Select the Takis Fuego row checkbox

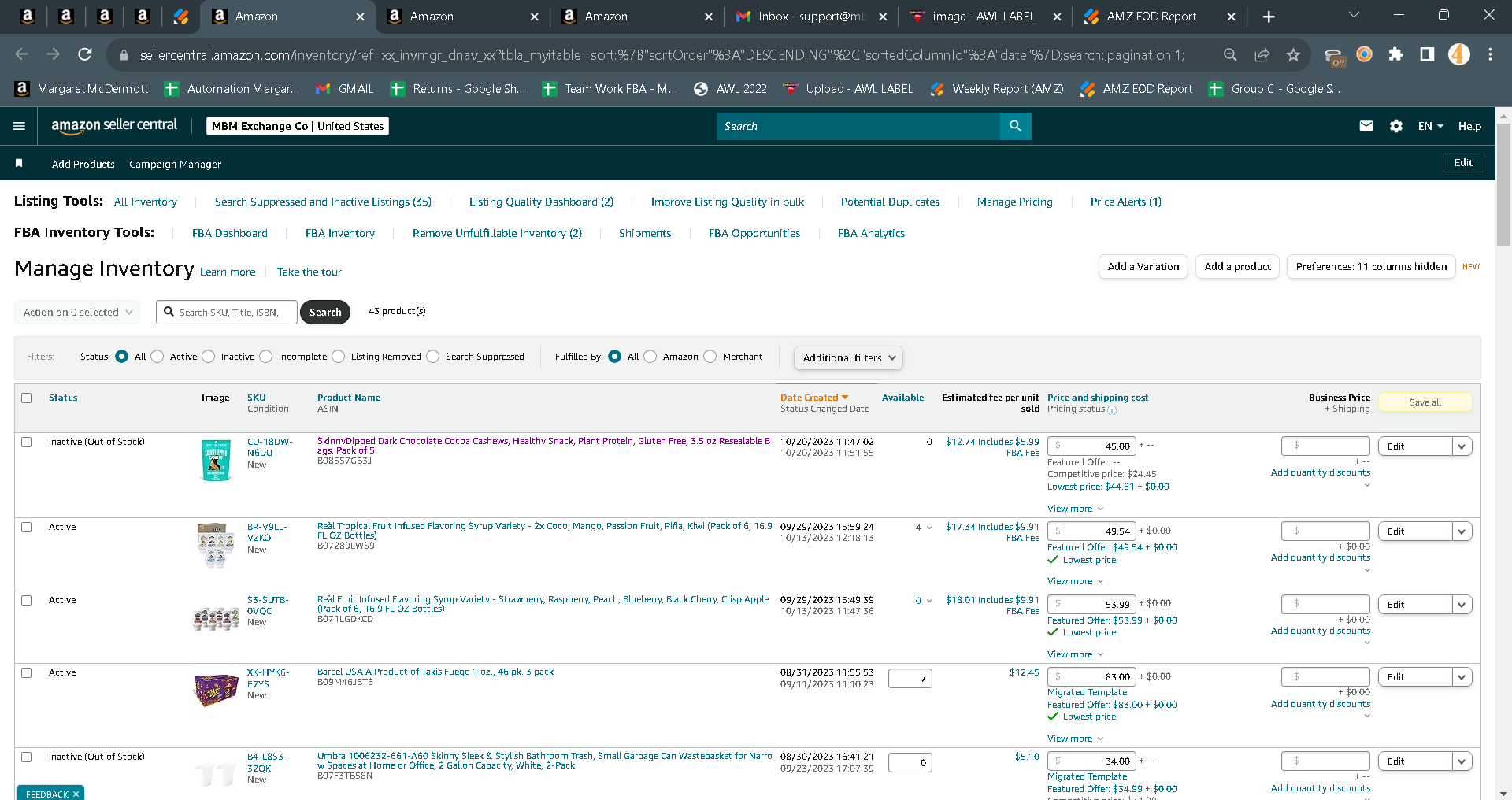tap(27, 672)
